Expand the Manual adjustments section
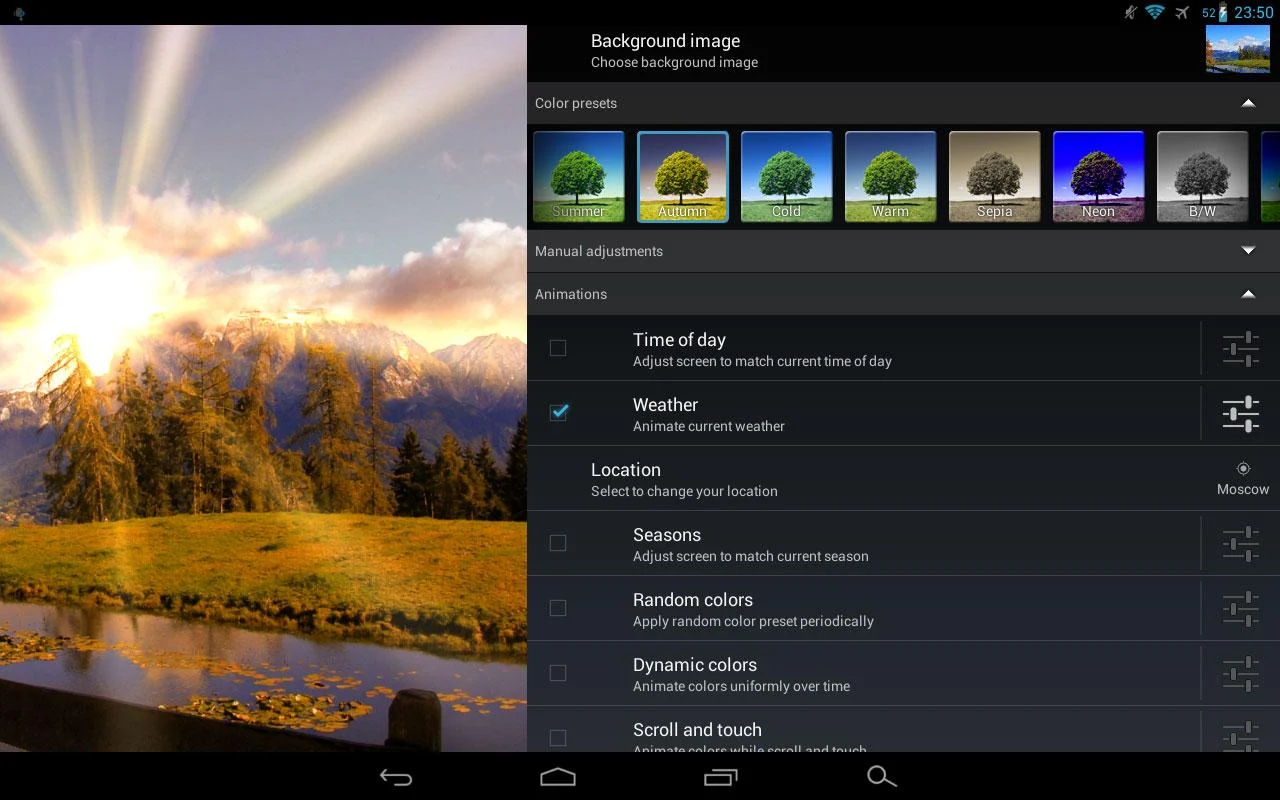The width and height of the screenshot is (1280, 800). pos(1247,251)
